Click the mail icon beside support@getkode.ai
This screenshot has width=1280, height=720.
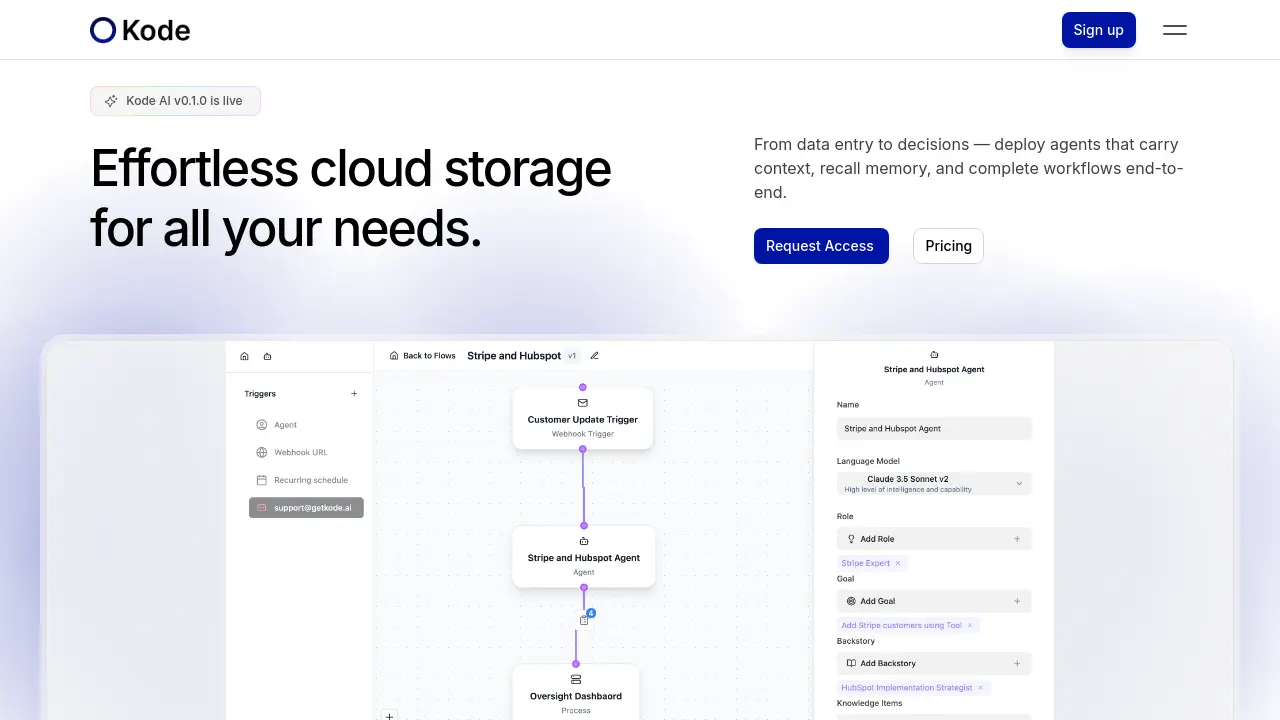(262, 508)
